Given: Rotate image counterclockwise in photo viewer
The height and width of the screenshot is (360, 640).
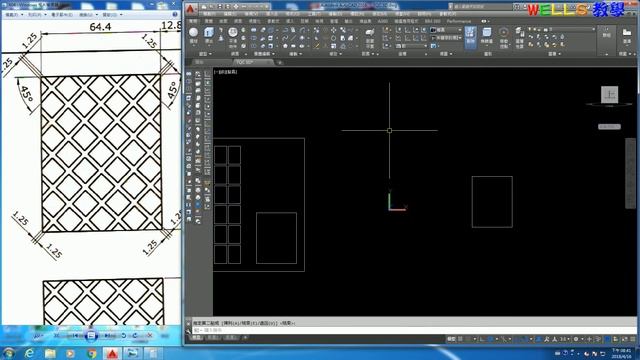Looking at the screenshot, I should (124, 336).
